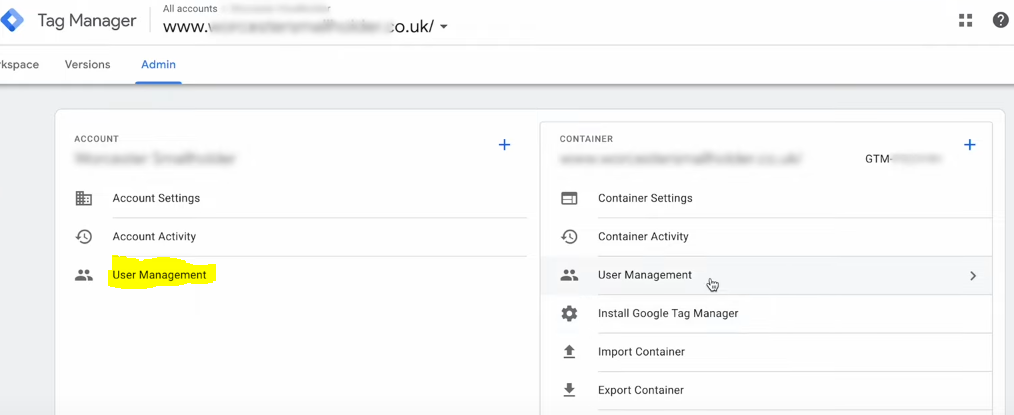Click the ACCOUNT section heading
The width and height of the screenshot is (1014, 415).
click(96, 139)
